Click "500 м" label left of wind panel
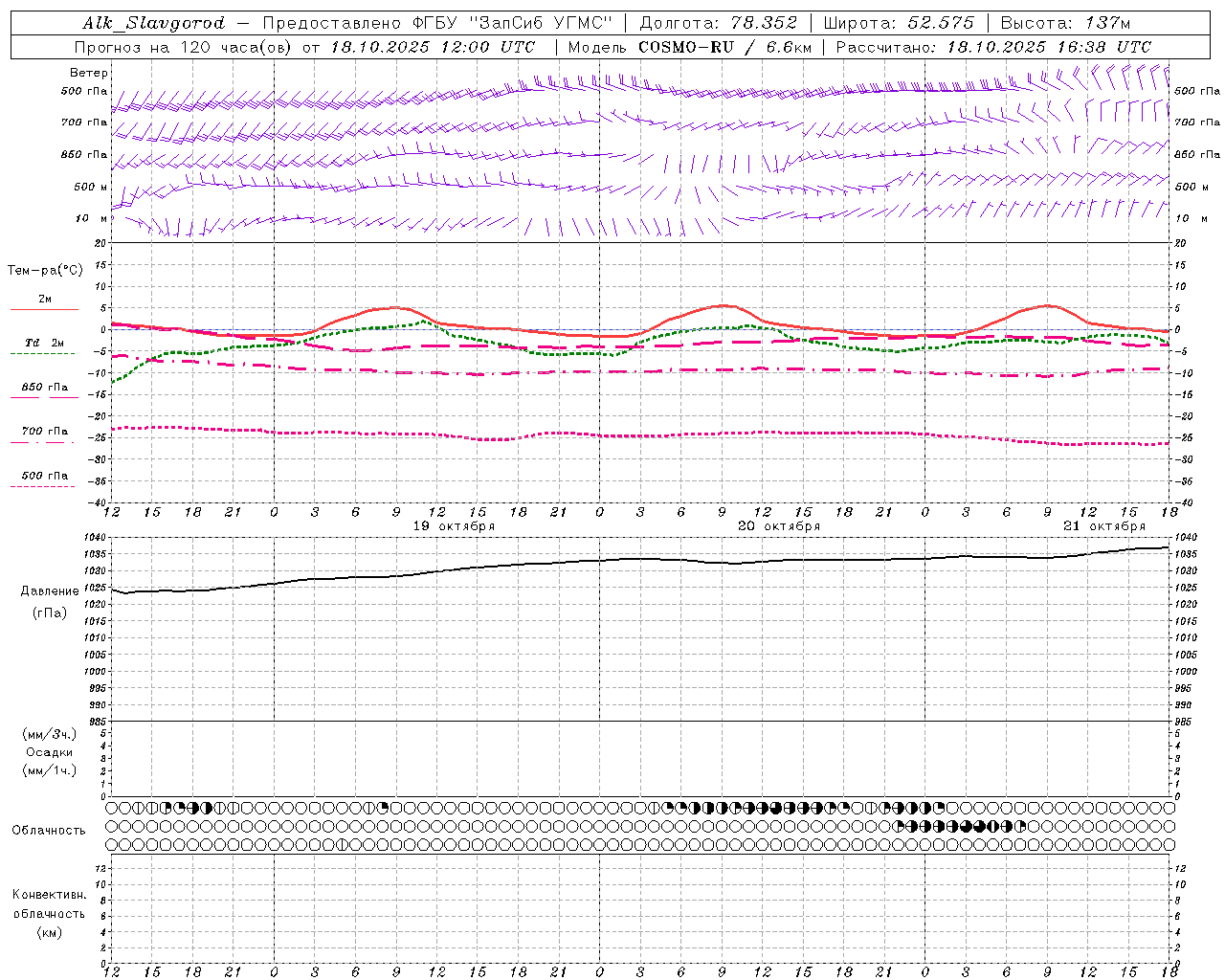 (x=91, y=187)
